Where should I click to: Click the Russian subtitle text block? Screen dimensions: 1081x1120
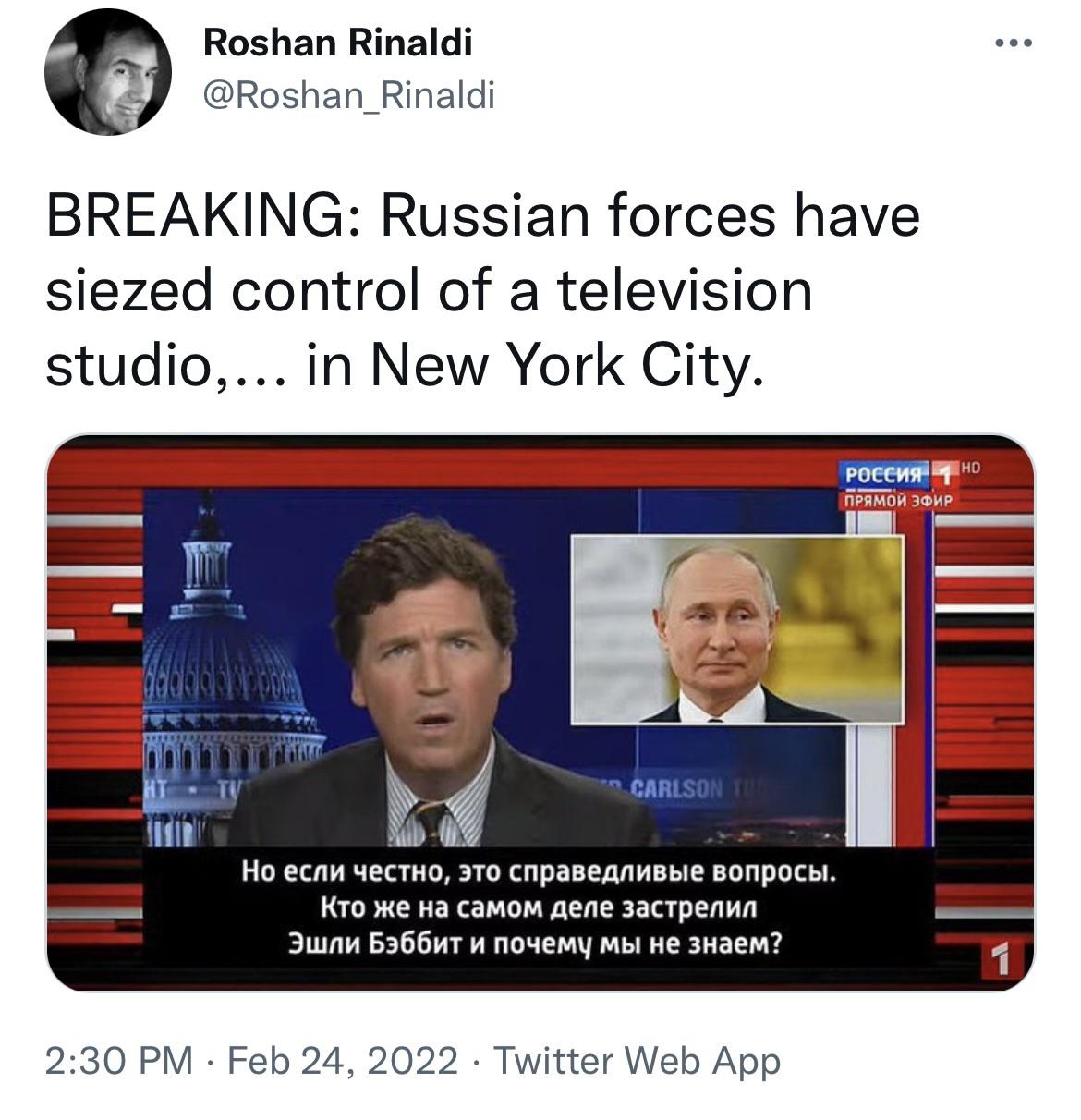coord(540,907)
